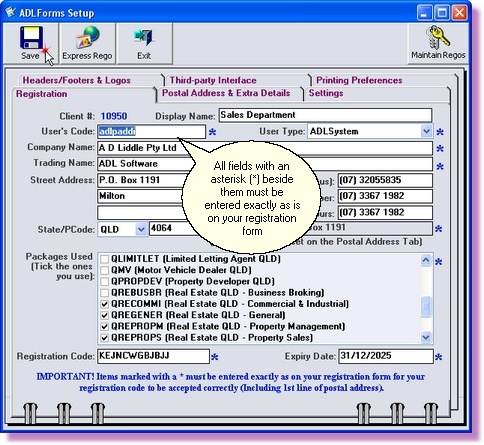Enable the QMV Motor Vehicle Dealer checkbox
This screenshot has height=445, width=484.
[x=105, y=270]
